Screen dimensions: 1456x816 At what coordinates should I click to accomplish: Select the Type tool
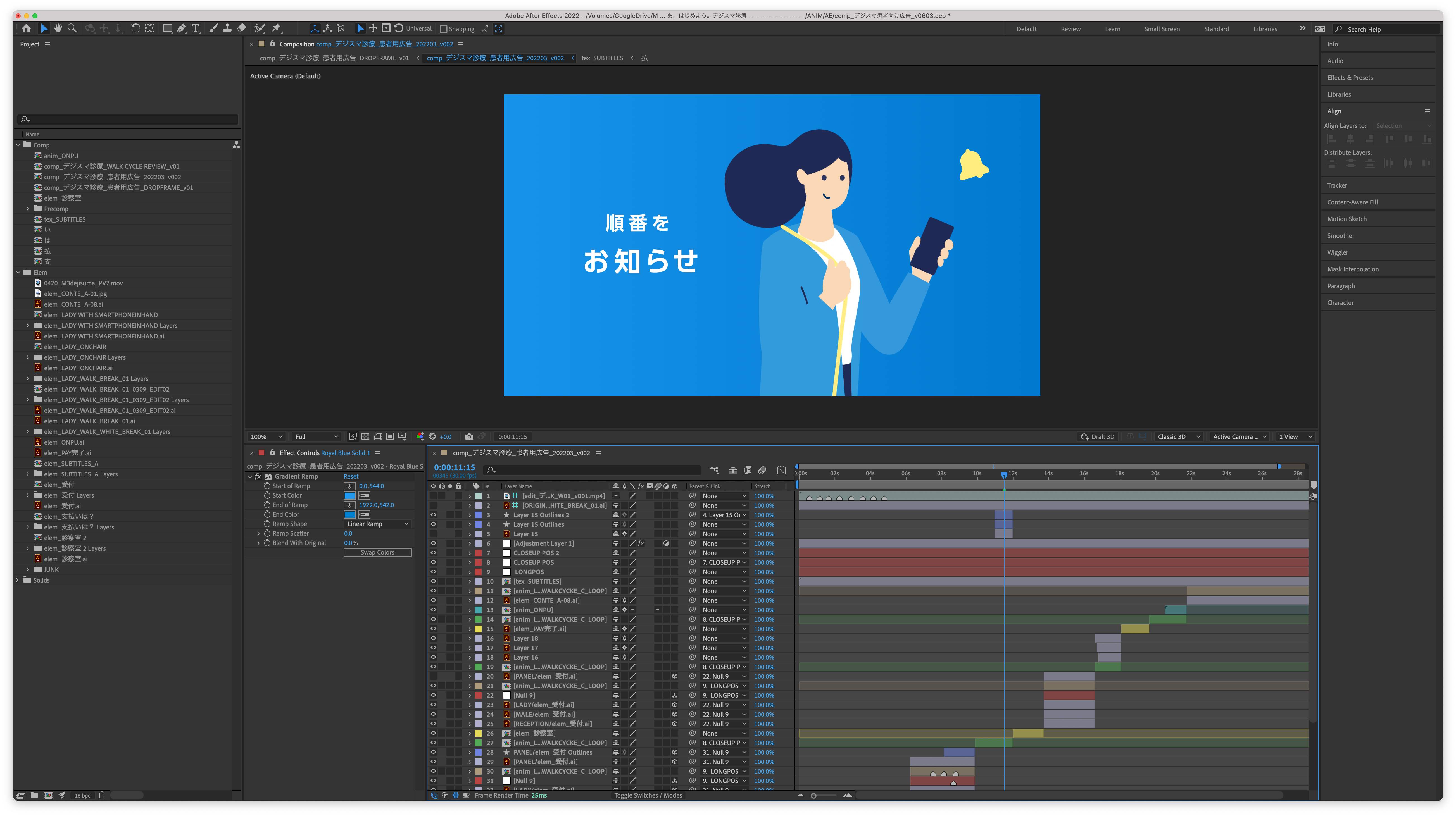pyautogui.click(x=196, y=28)
